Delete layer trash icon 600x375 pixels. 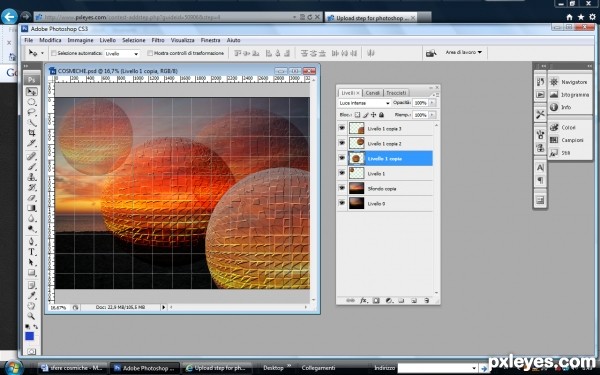(x=426, y=301)
